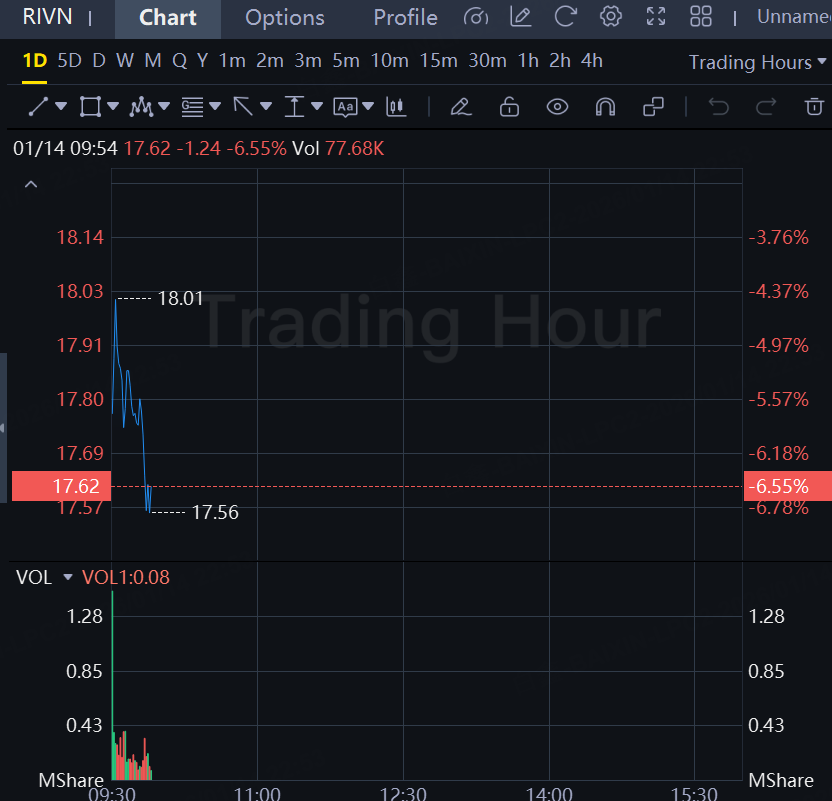Toggle the lock drawings icon
The image size is (832, 801).
point(509,106)
